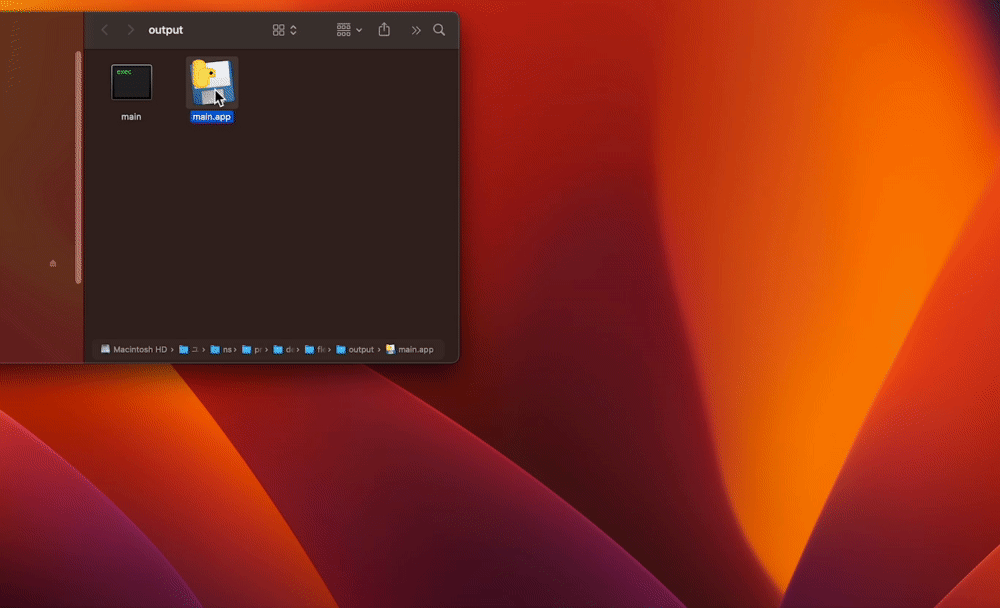
Task: Click the Share icon in the toolbar
Action: point(384,30)
